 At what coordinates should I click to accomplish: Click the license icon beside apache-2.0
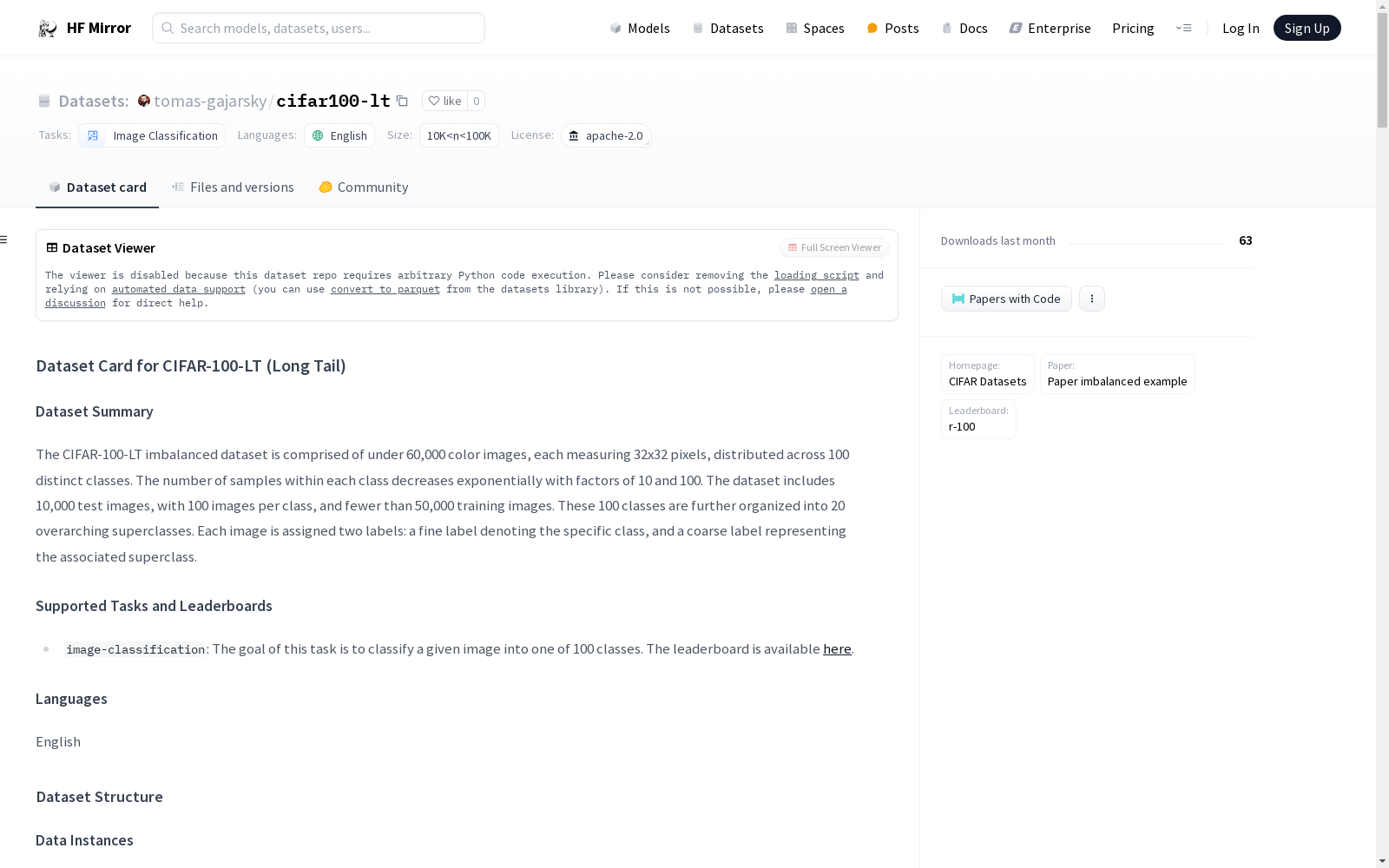(574, 135)
